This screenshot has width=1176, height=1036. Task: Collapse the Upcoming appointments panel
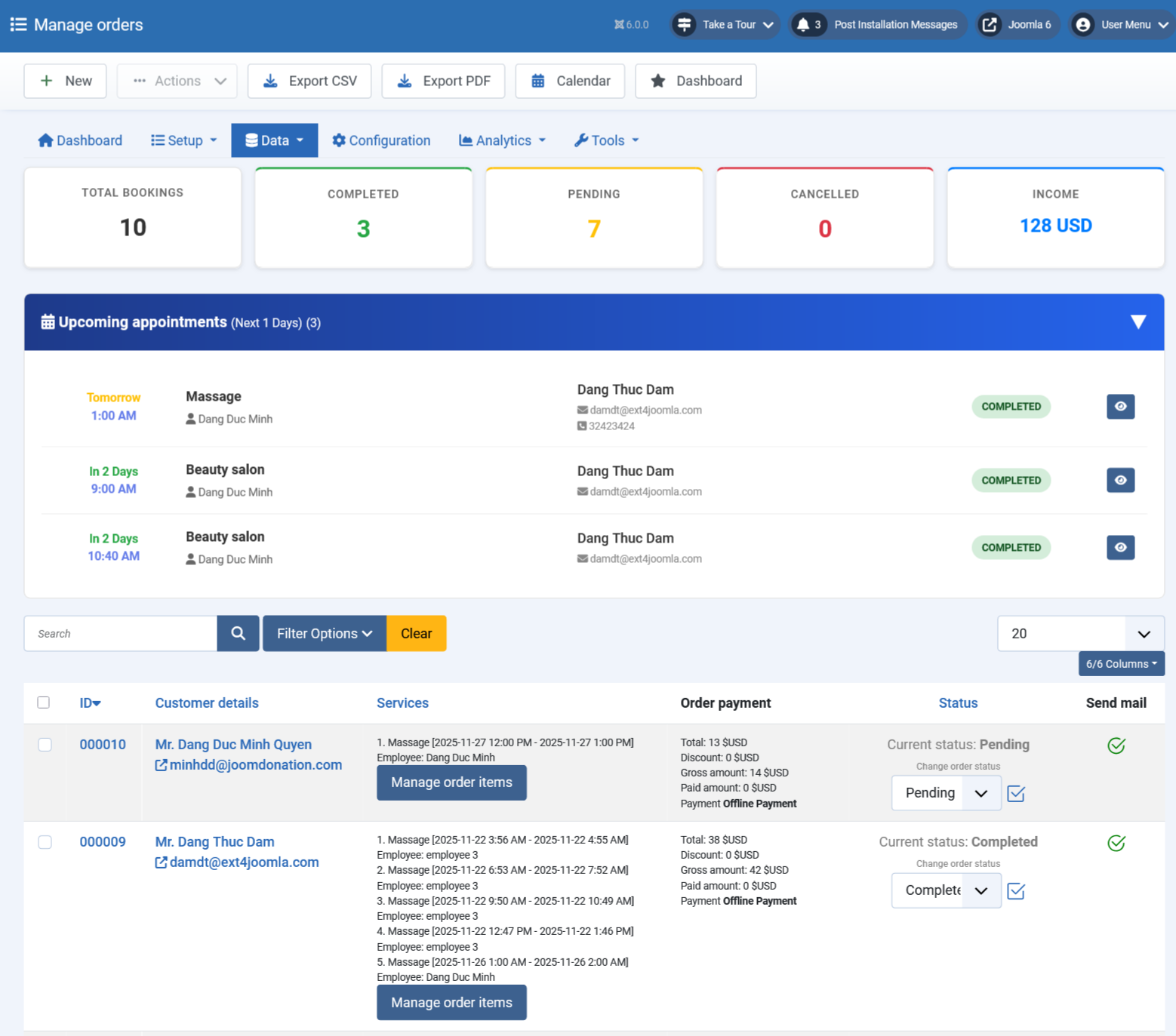click(1139, 322)
